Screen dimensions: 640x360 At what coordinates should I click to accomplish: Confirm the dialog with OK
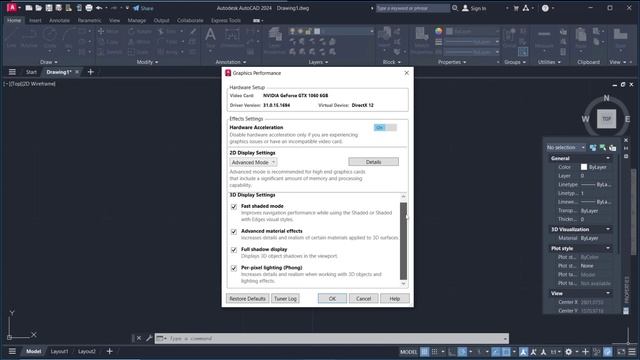coord(332,299)
